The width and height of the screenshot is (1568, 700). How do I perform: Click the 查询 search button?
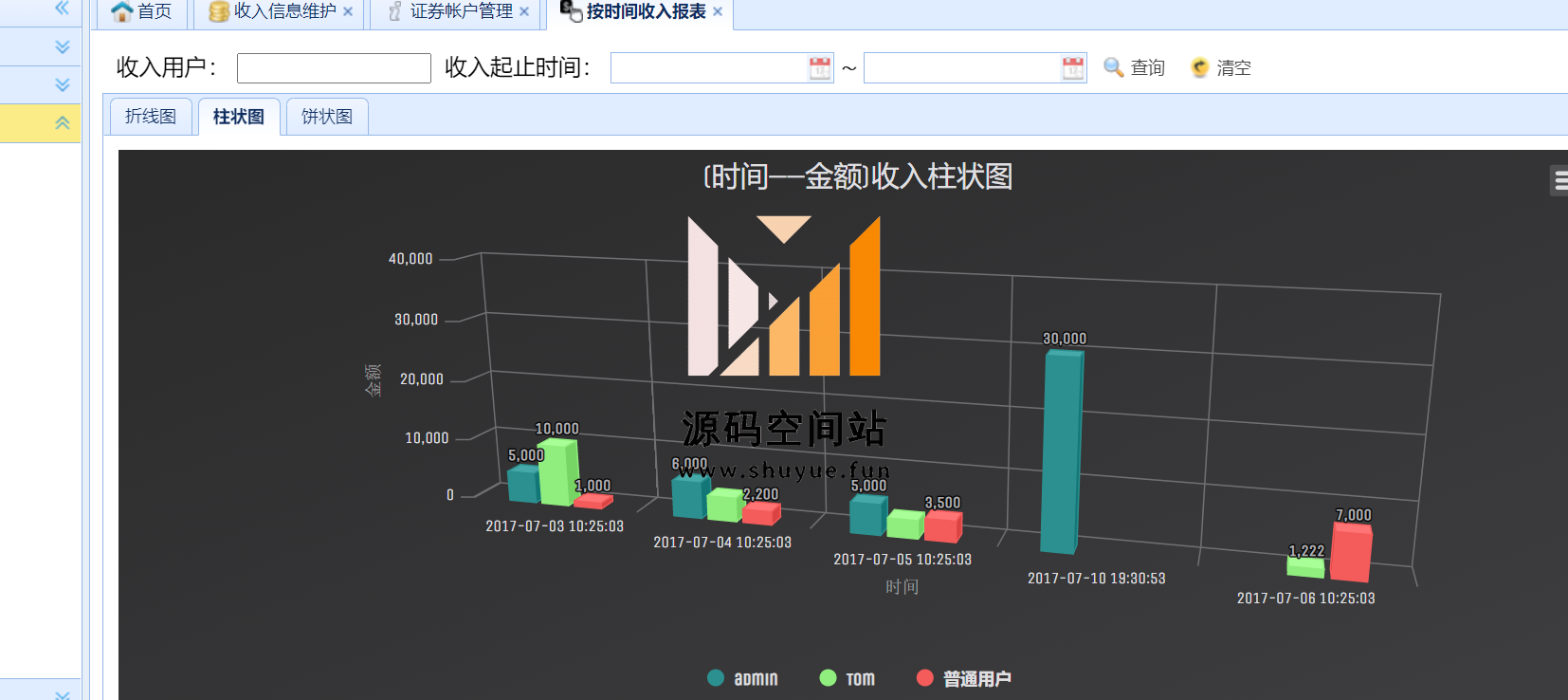(1135, 68)
